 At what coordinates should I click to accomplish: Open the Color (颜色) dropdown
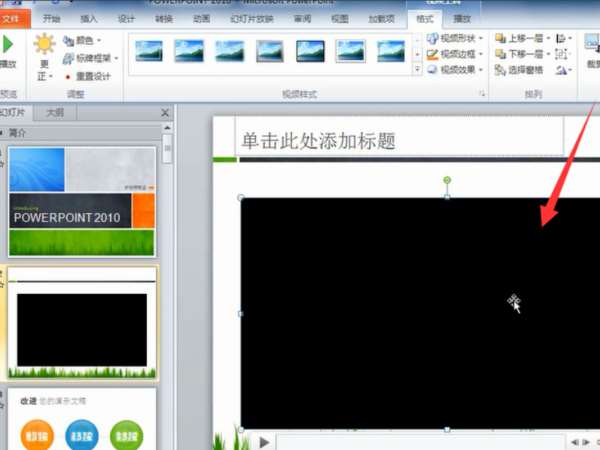point(82,40)
